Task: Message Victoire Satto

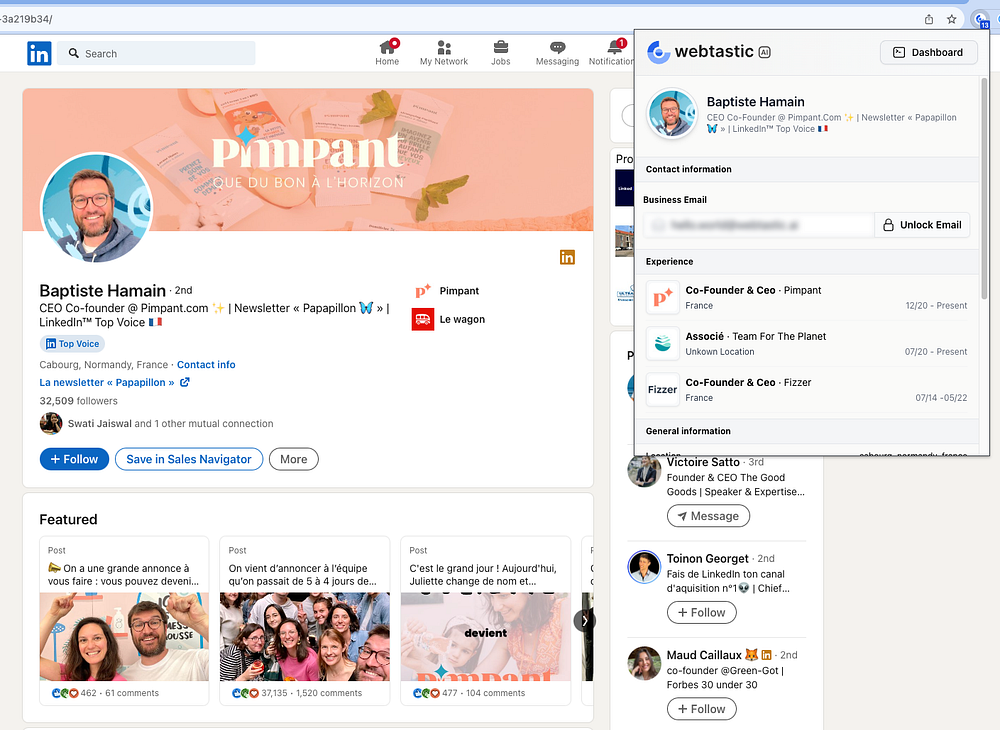Action: pos(708,516)
